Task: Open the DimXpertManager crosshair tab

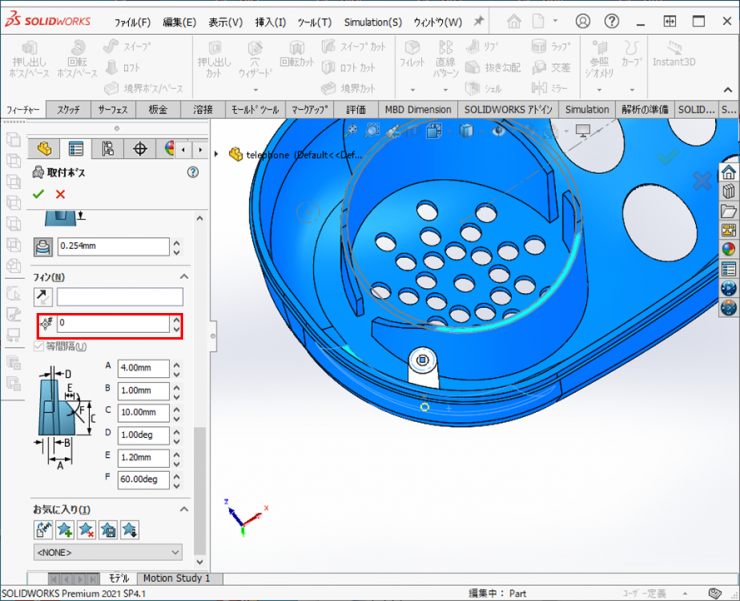Action: tap(139, 149)
